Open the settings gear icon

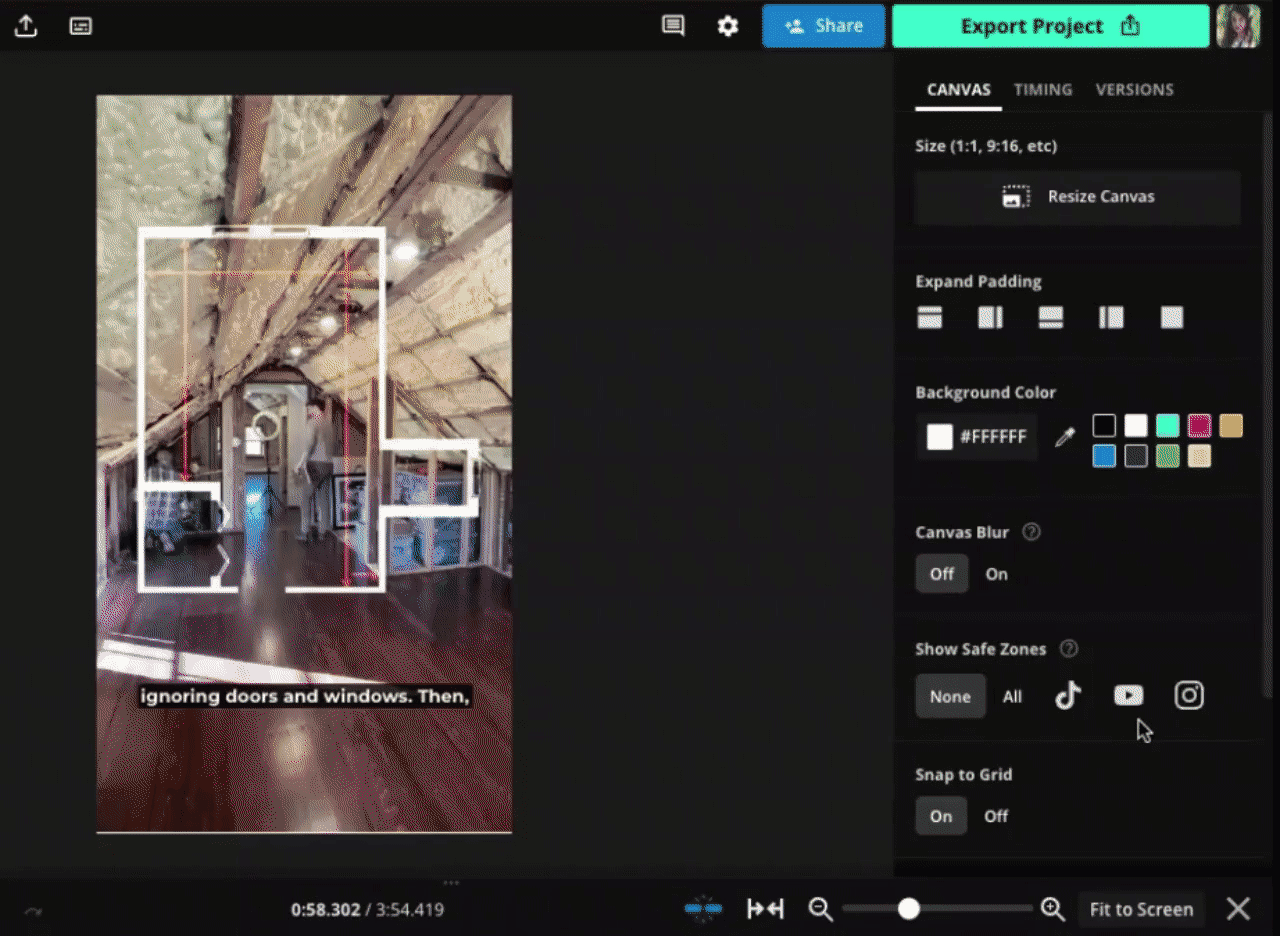click(x=728, y=26)
